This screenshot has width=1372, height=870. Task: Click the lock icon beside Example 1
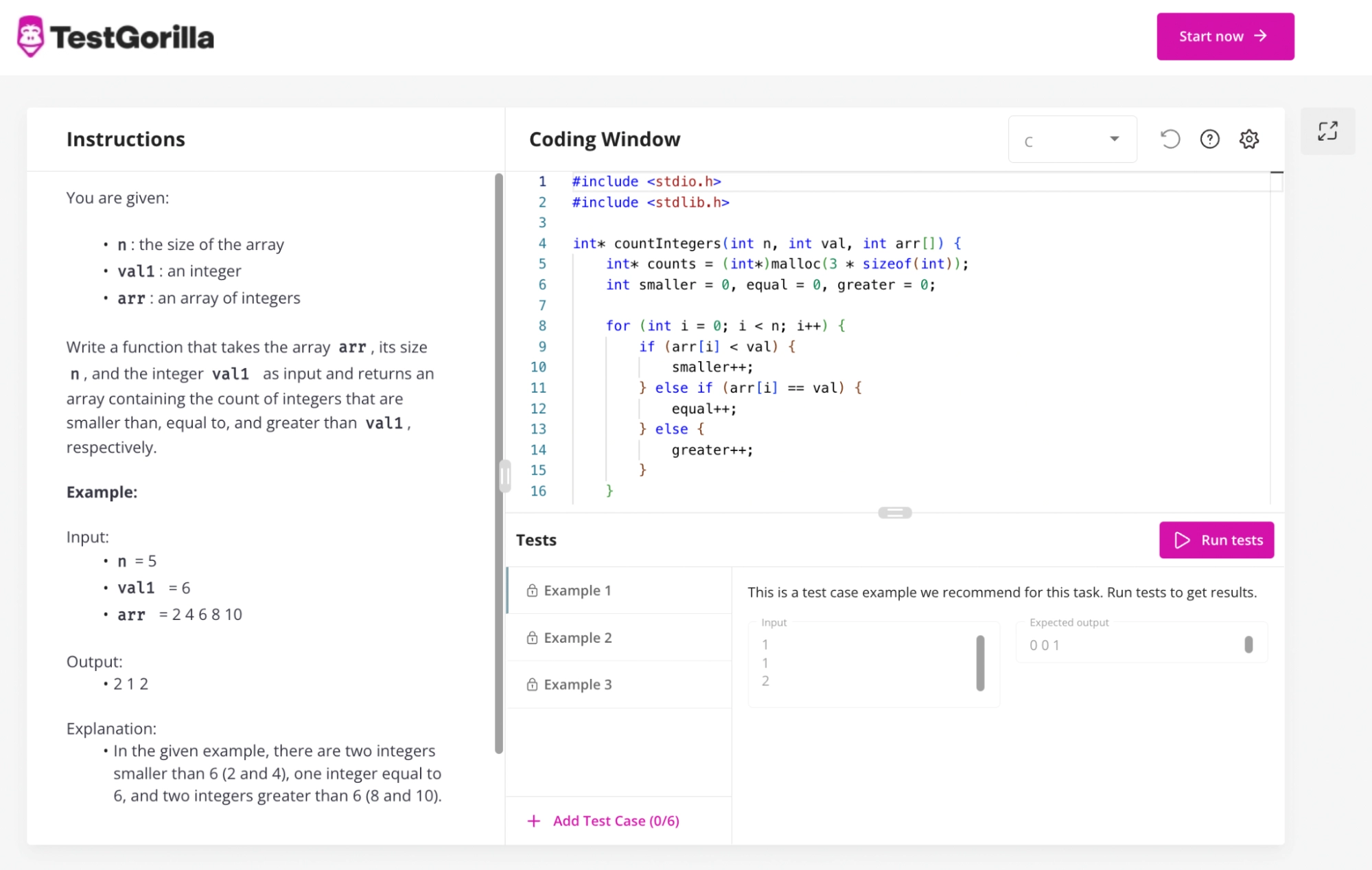click(x=532, y=591)
